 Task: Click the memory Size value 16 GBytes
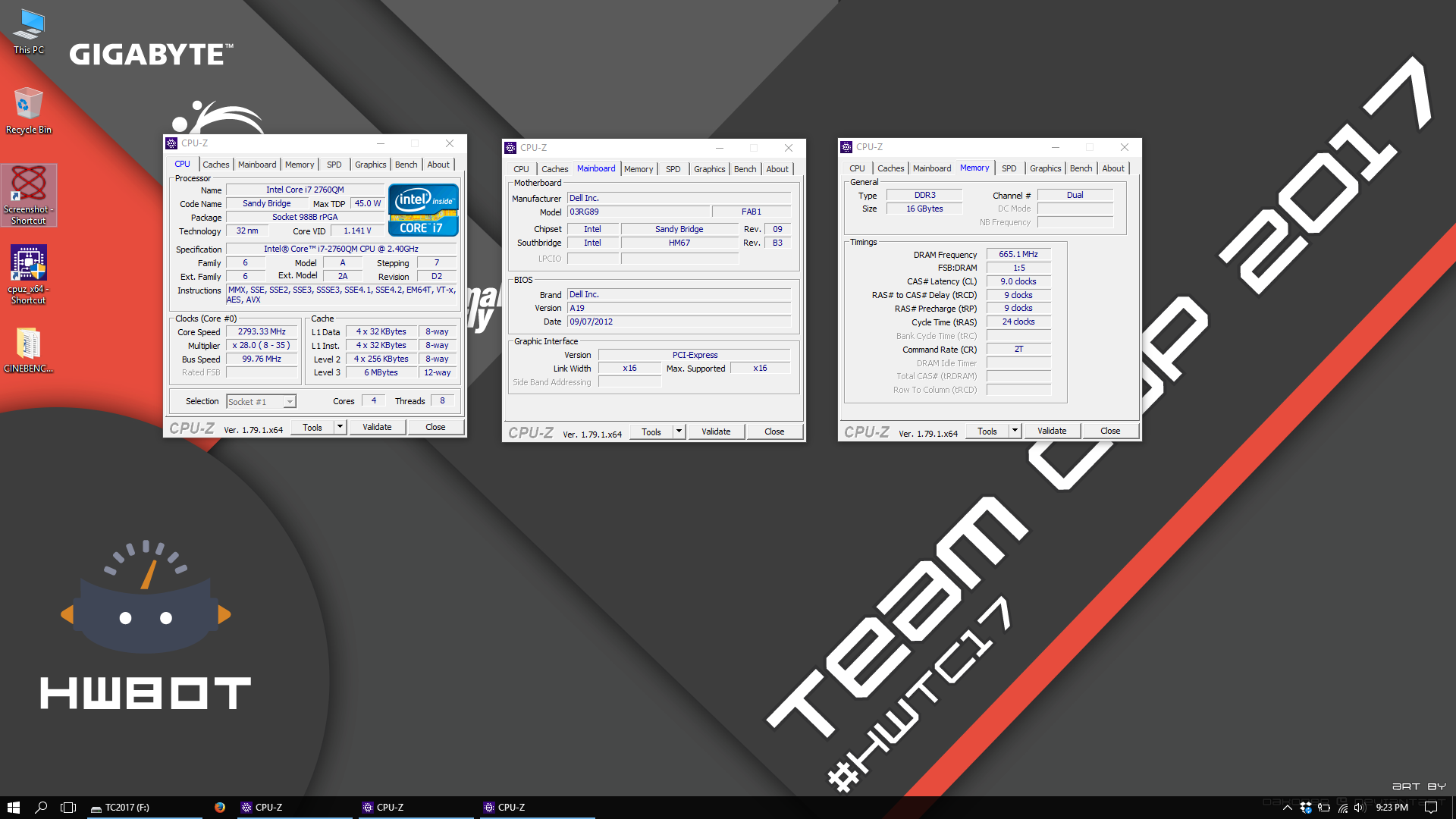click(x=924, y=209)
